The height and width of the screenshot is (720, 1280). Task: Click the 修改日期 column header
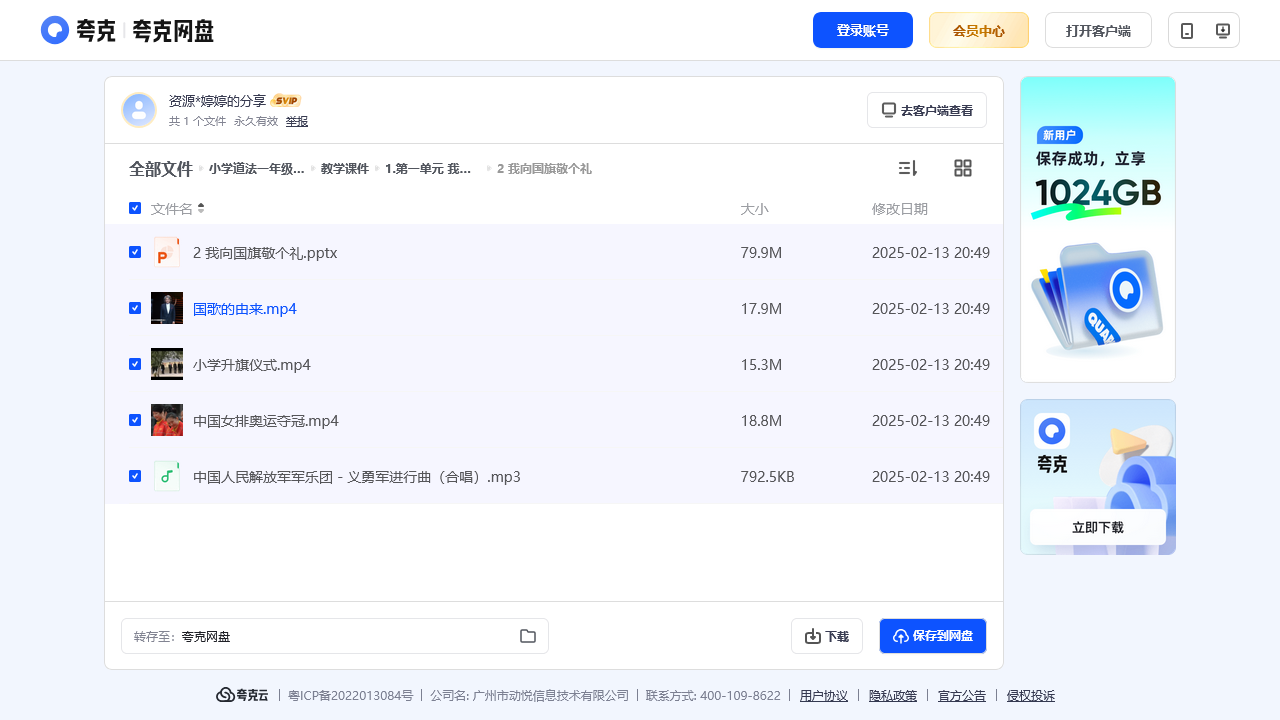[900, 209]
